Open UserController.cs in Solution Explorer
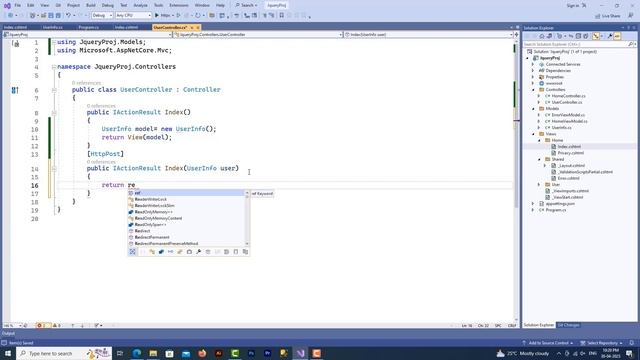640x360 pixels. (x=567, y=102)
